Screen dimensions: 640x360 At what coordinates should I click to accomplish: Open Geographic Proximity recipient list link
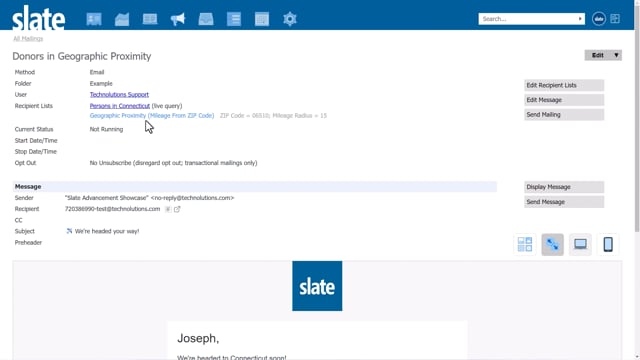click(x=152, y=116)
